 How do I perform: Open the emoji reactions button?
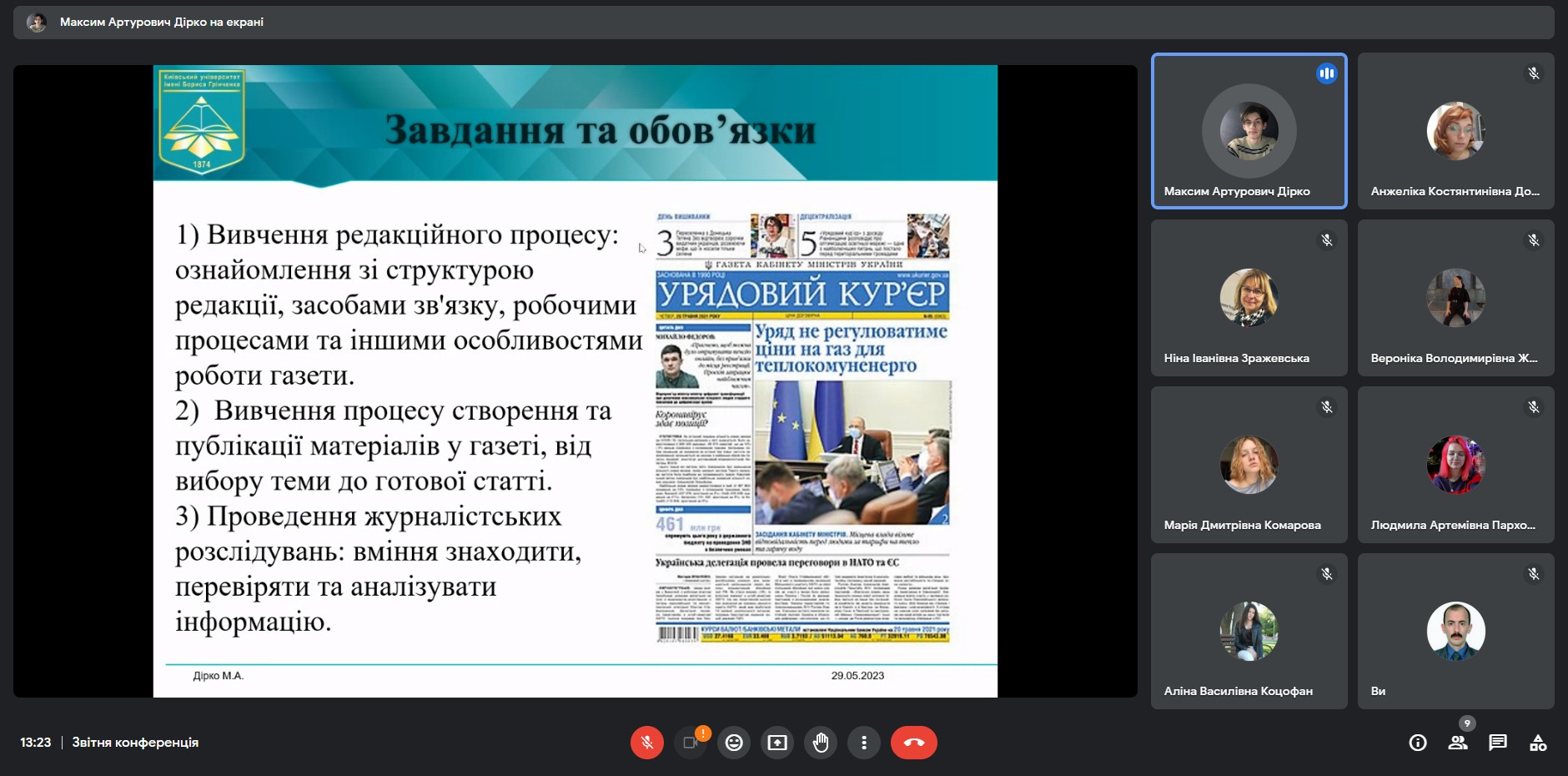734,743
